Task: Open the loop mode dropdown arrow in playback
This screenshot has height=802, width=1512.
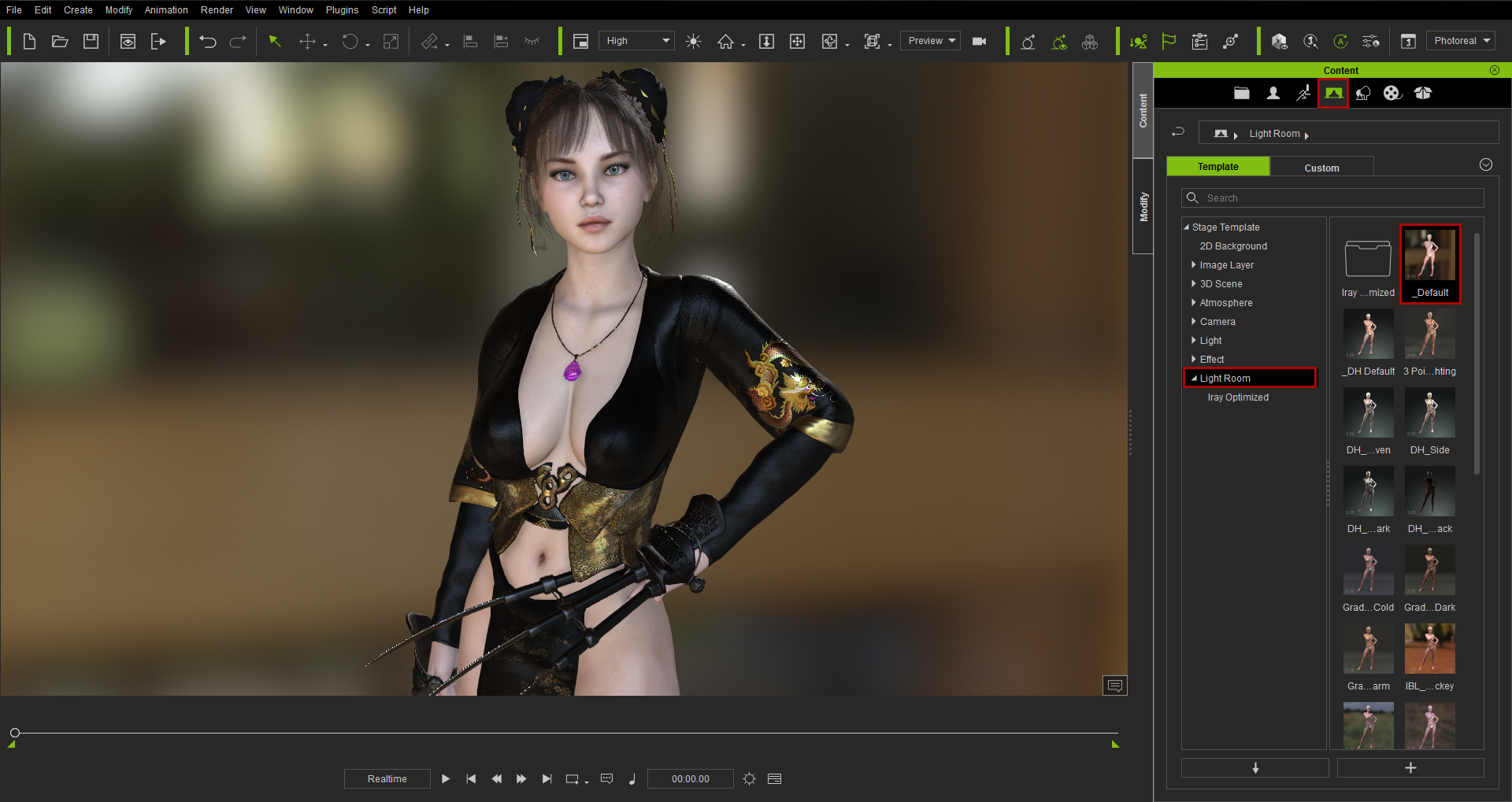Action: [587, 781]
